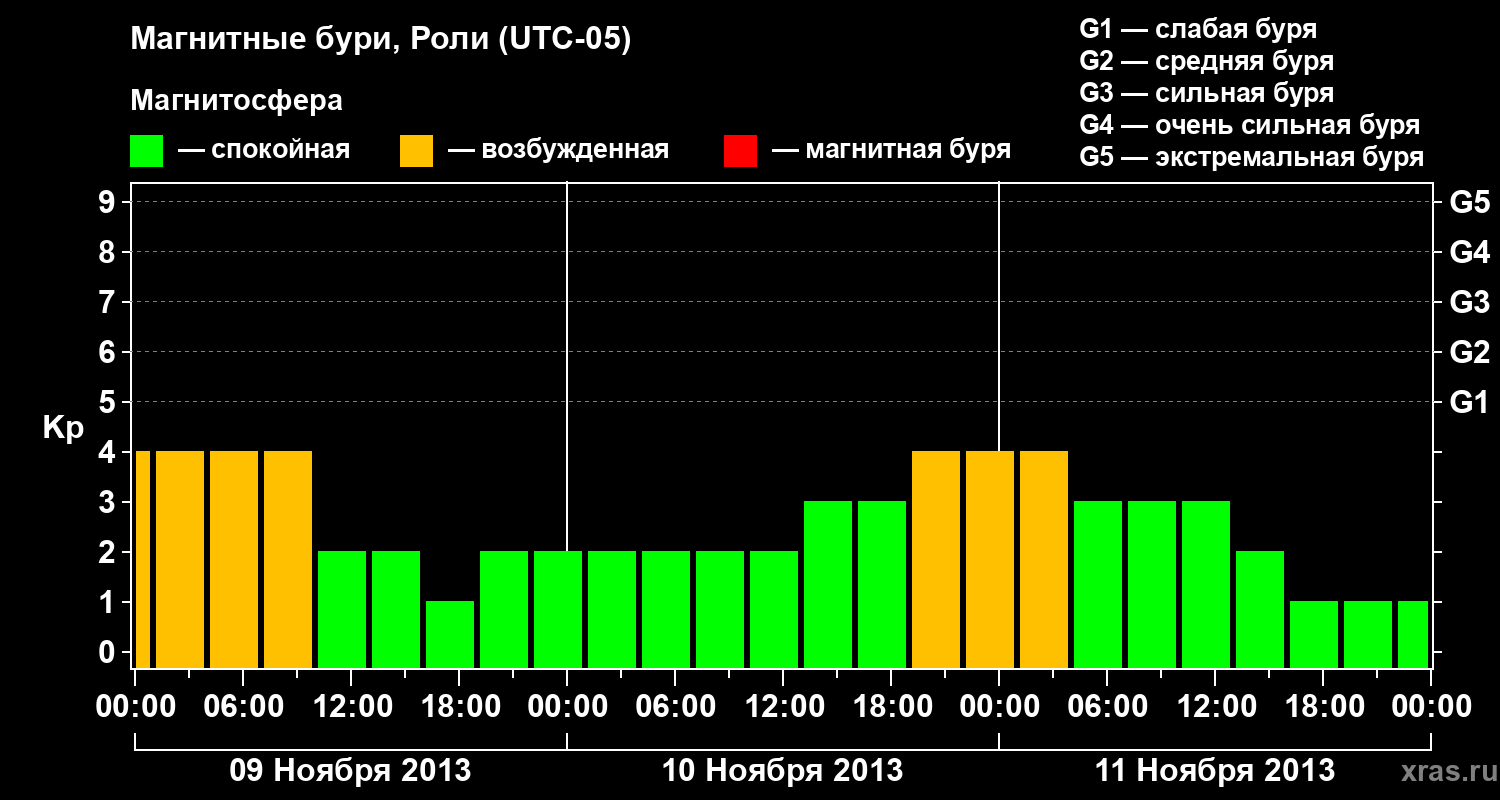Click 'G4 — очень сильная буря' legend line
The height and width of the screenshot is (800, 1500).
1249,125
